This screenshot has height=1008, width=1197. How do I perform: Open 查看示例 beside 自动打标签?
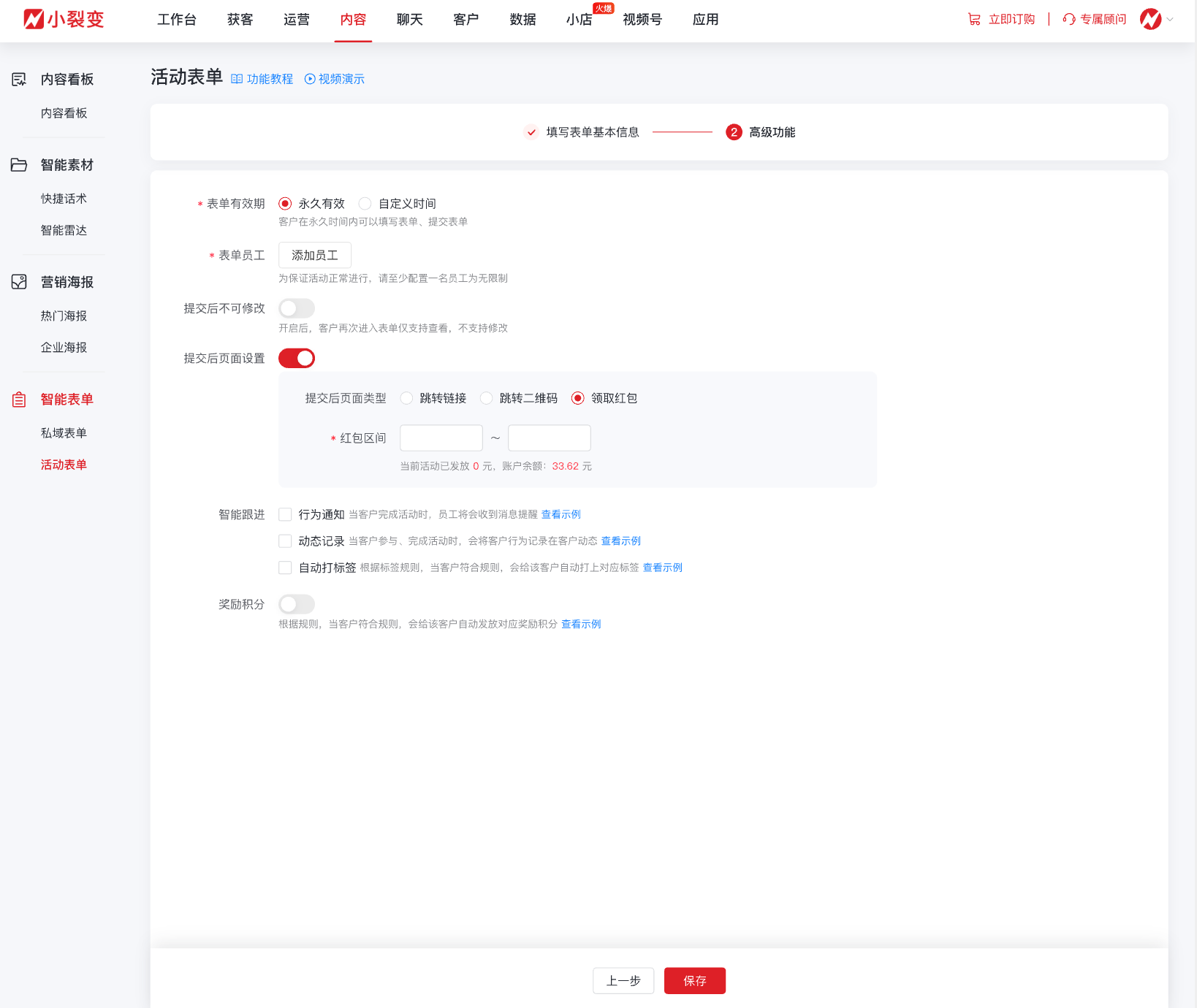click(x=663, y=568)
